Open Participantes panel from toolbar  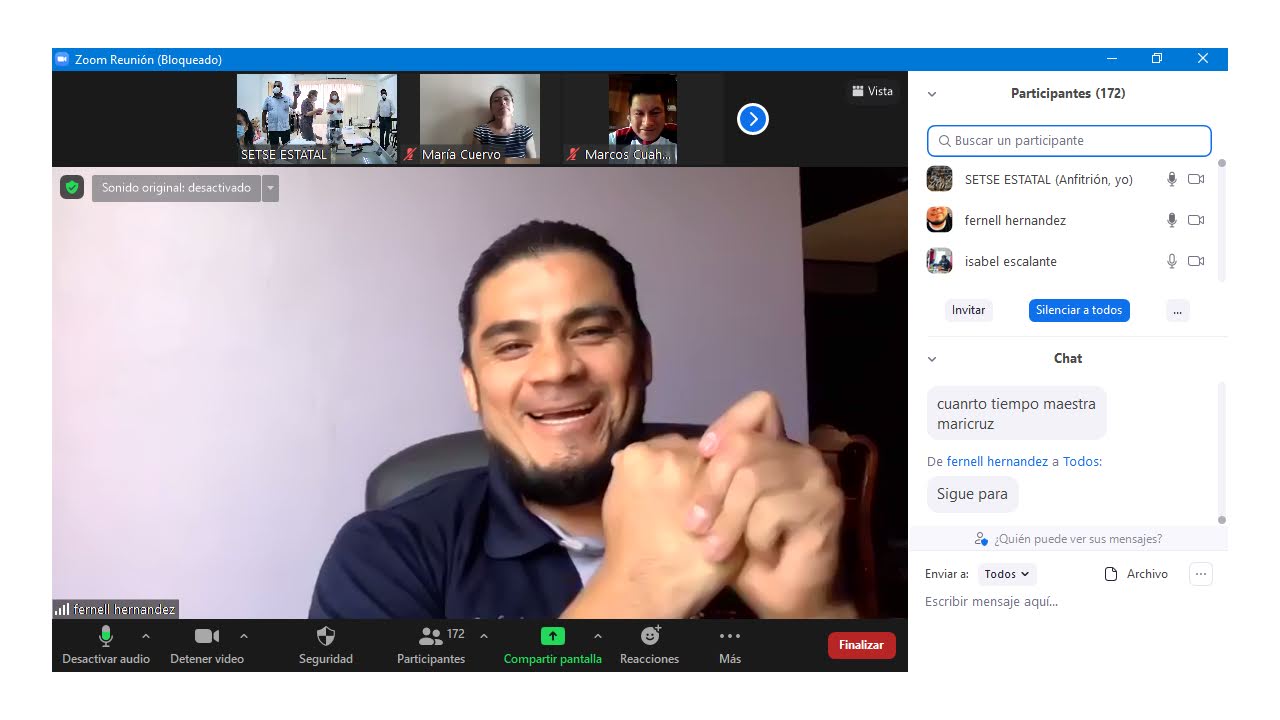(x=431, y=646)
